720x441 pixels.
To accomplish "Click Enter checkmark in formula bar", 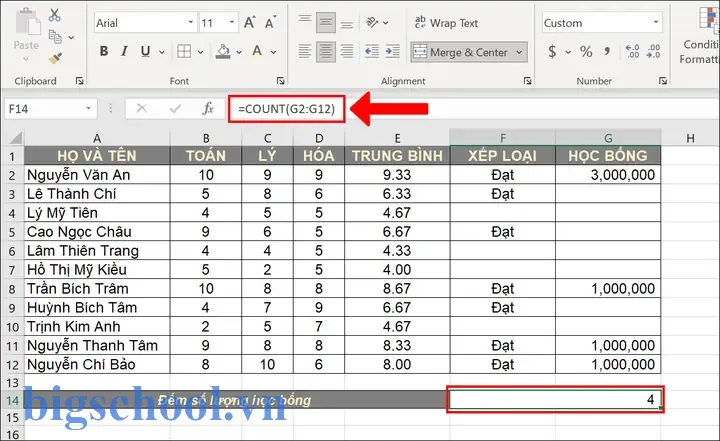I will 174,109.
